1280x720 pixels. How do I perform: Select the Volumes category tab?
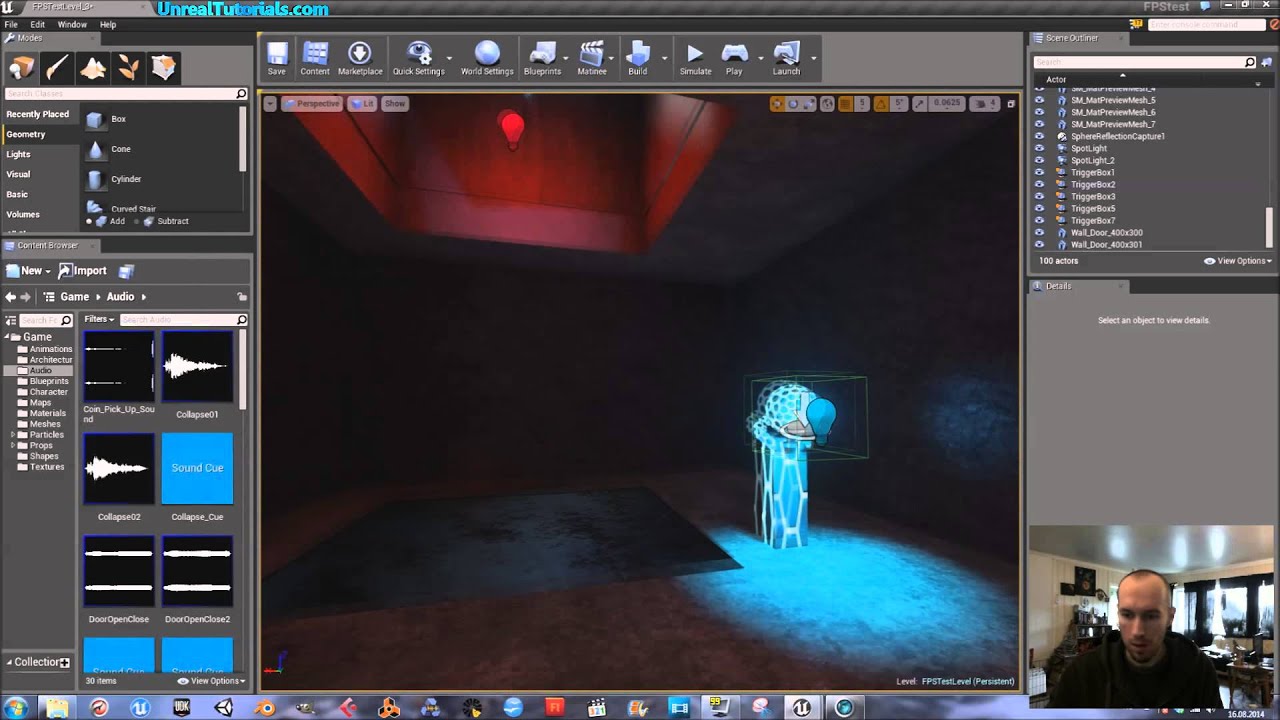(40, 214)
